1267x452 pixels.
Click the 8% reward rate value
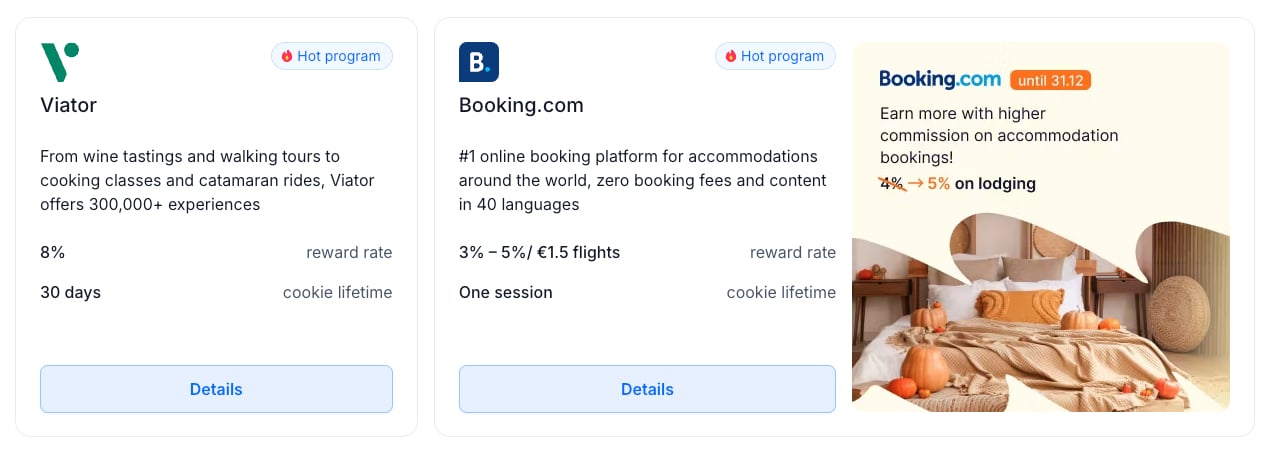53,253
